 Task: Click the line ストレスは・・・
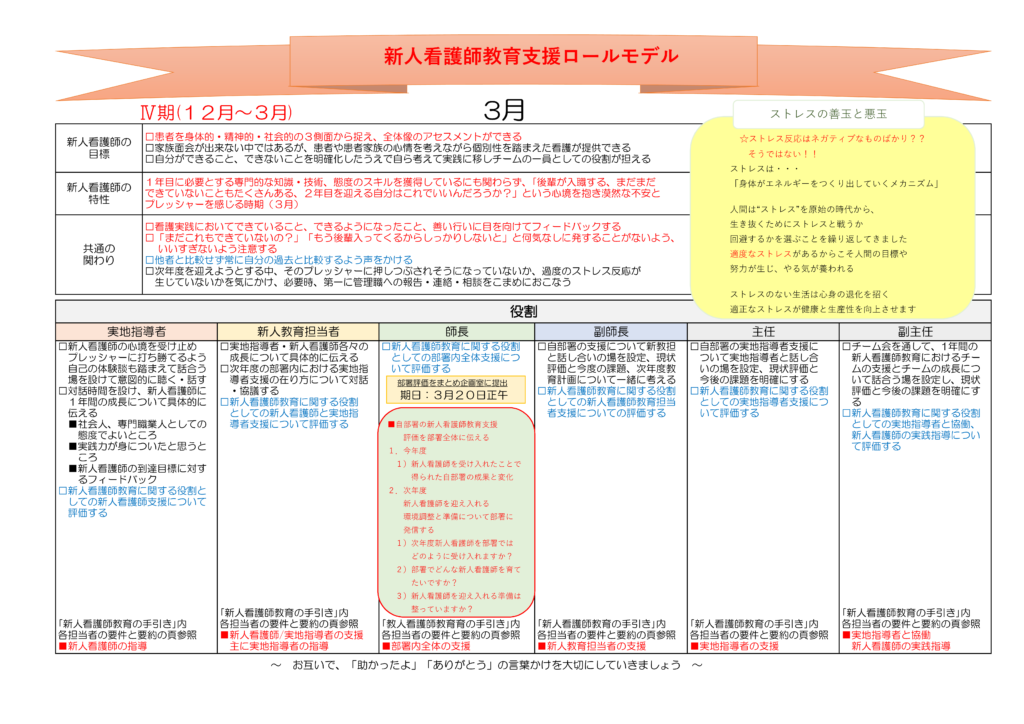coord(763,168)
